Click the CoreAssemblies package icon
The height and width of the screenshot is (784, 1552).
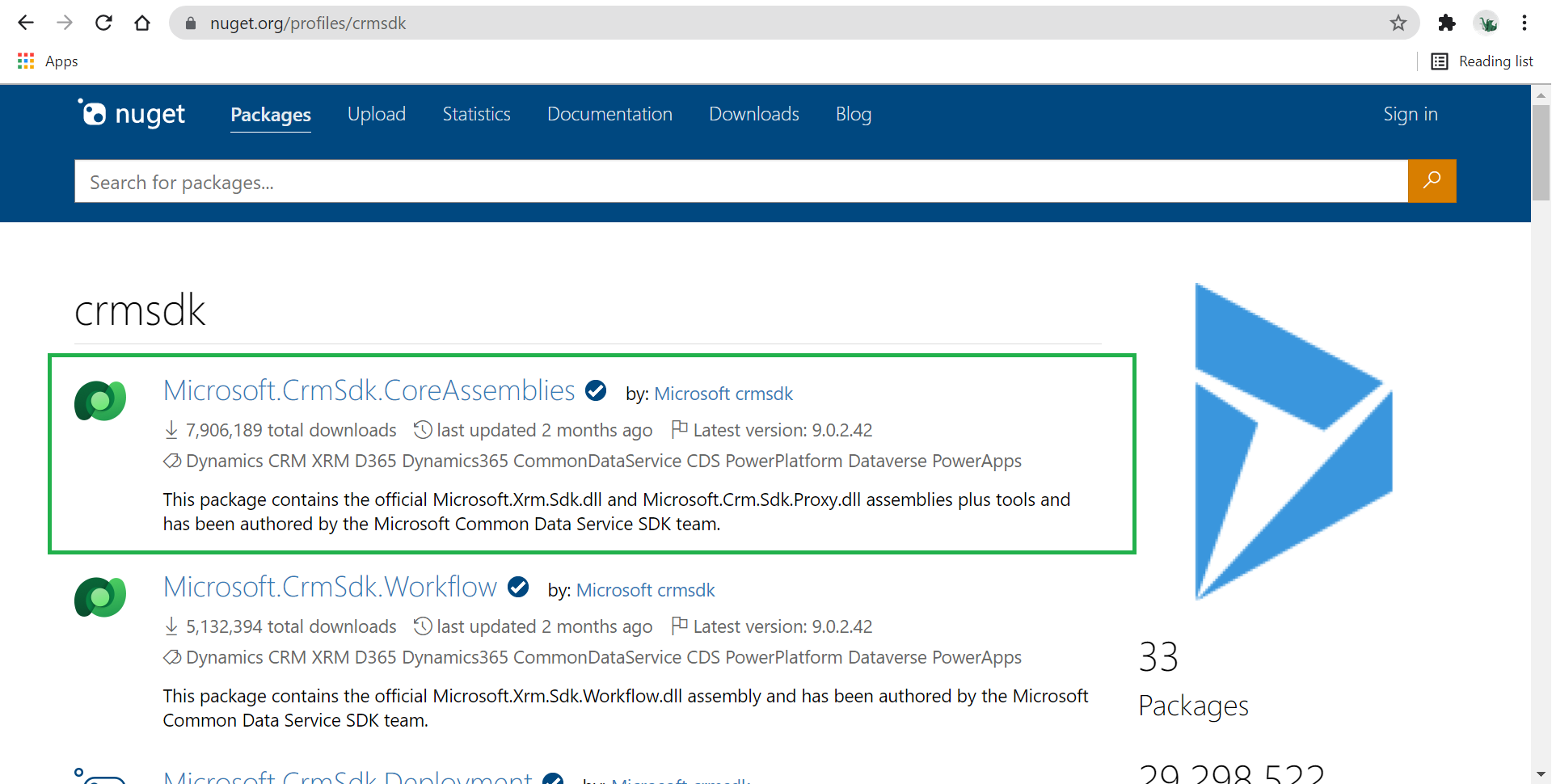tap(100, 401)
